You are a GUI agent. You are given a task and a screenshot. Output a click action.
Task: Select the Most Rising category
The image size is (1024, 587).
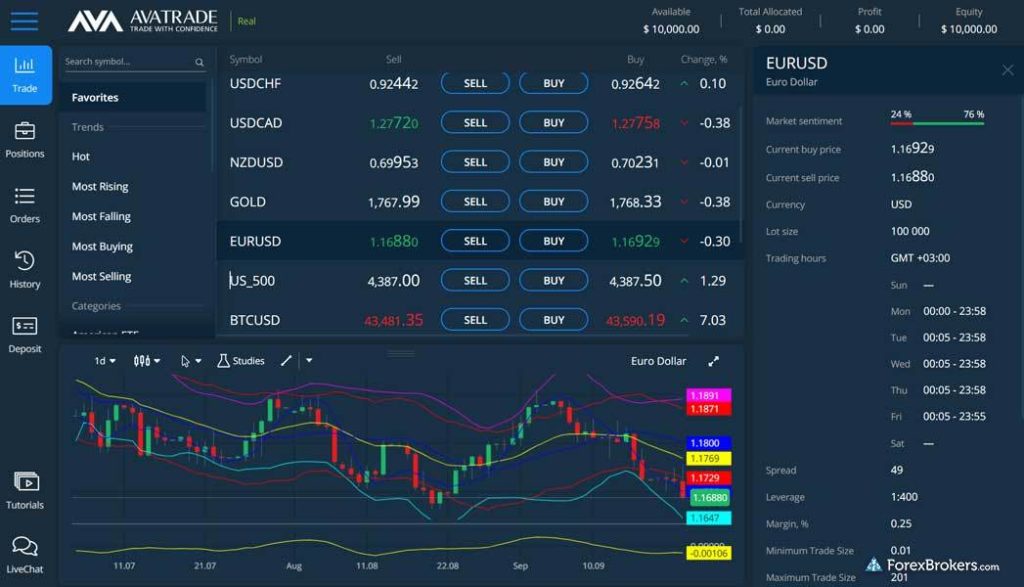[100, 186]
